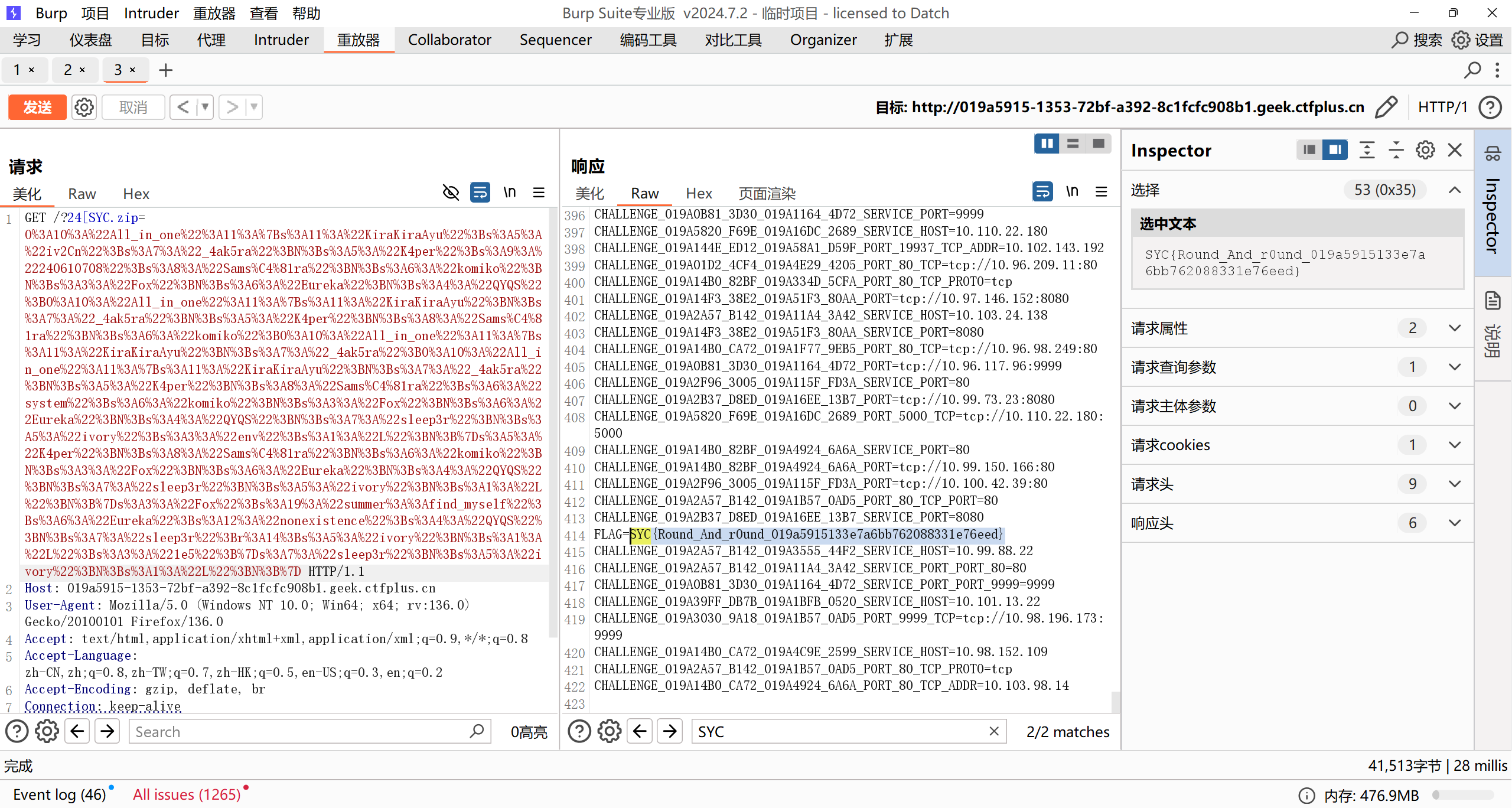1512x808 pixels.
Task: Open response search settings gear icon
Action: click(x=610, y=732)
